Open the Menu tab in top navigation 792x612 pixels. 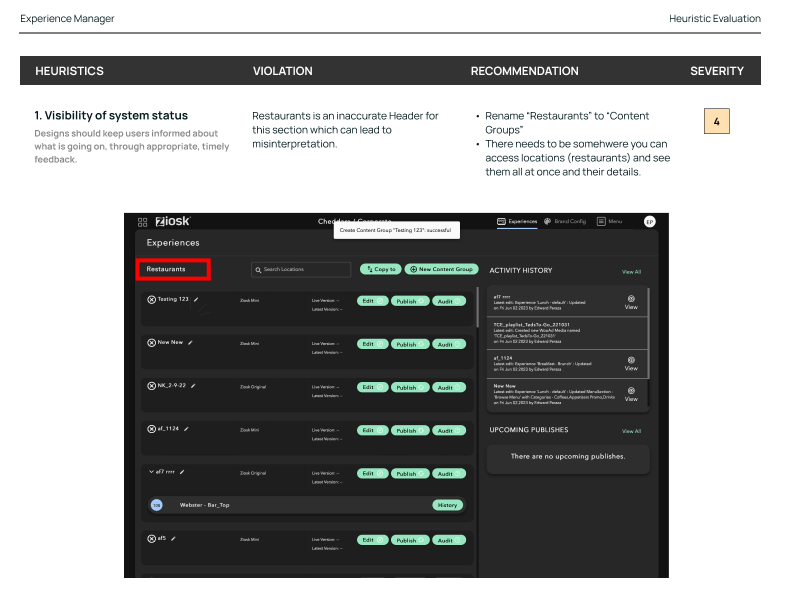coord(609,221)
